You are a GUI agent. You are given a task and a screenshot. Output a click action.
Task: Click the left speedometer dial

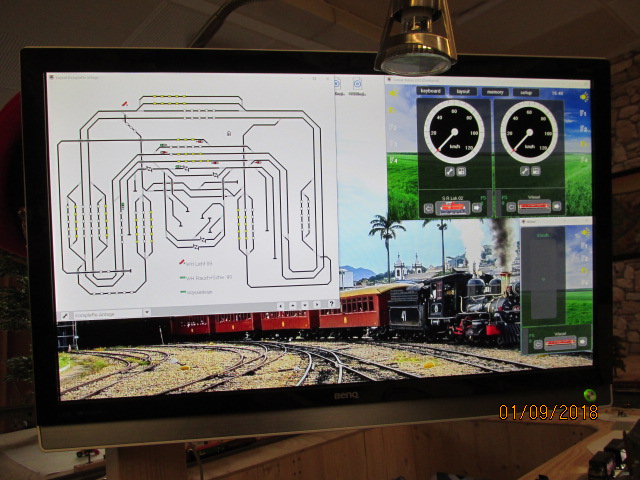coord(454,131)
